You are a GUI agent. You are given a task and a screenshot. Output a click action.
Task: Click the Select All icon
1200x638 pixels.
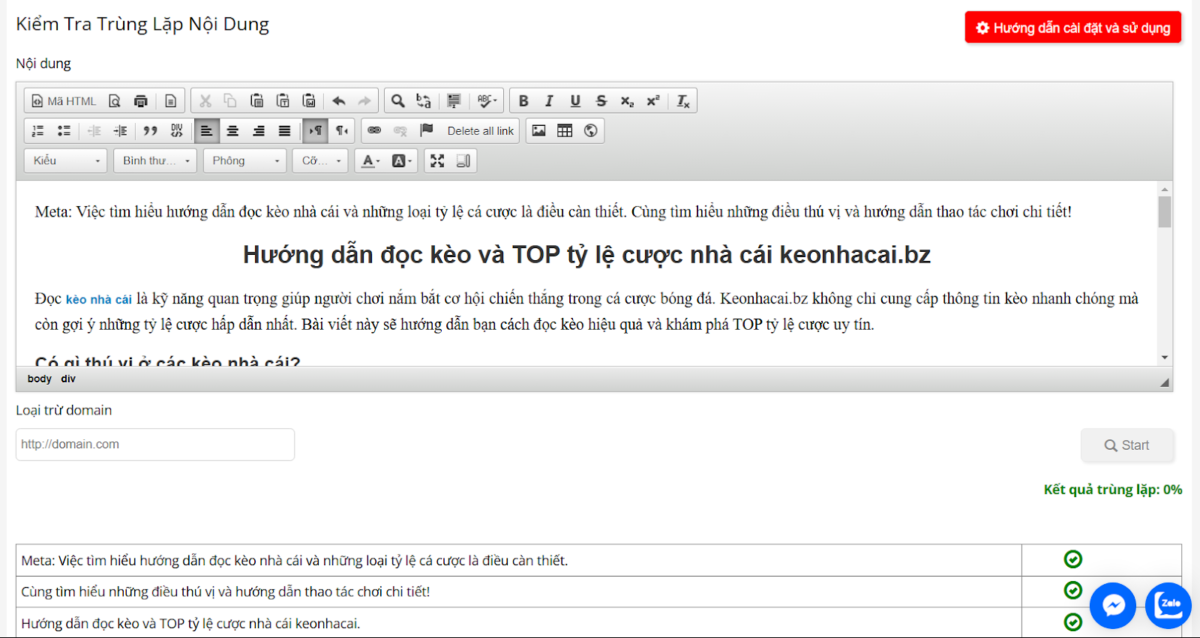tap(454, 101)
